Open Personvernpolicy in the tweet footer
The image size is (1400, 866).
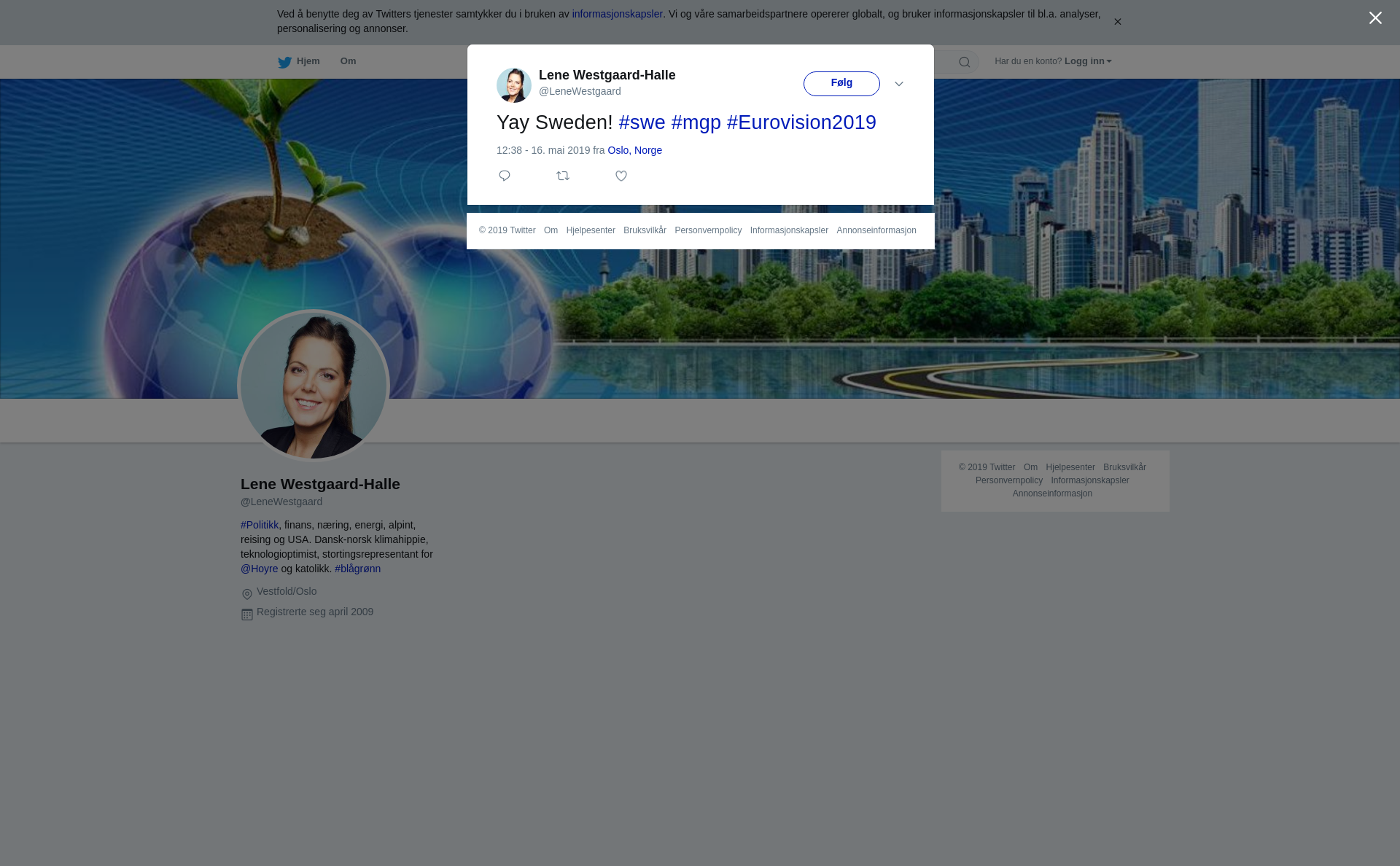pos(708,230)
